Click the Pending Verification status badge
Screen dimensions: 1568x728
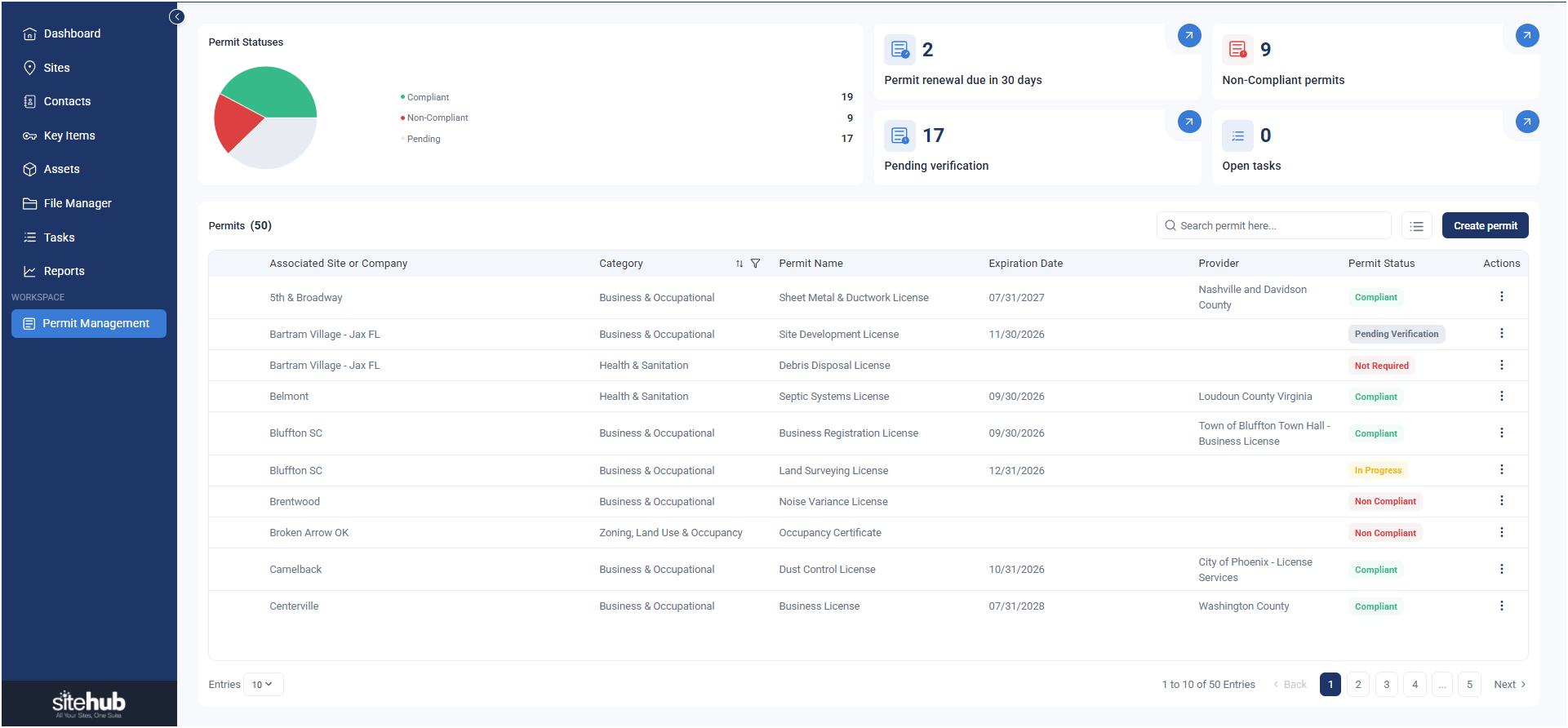(x=1396, y=334)
